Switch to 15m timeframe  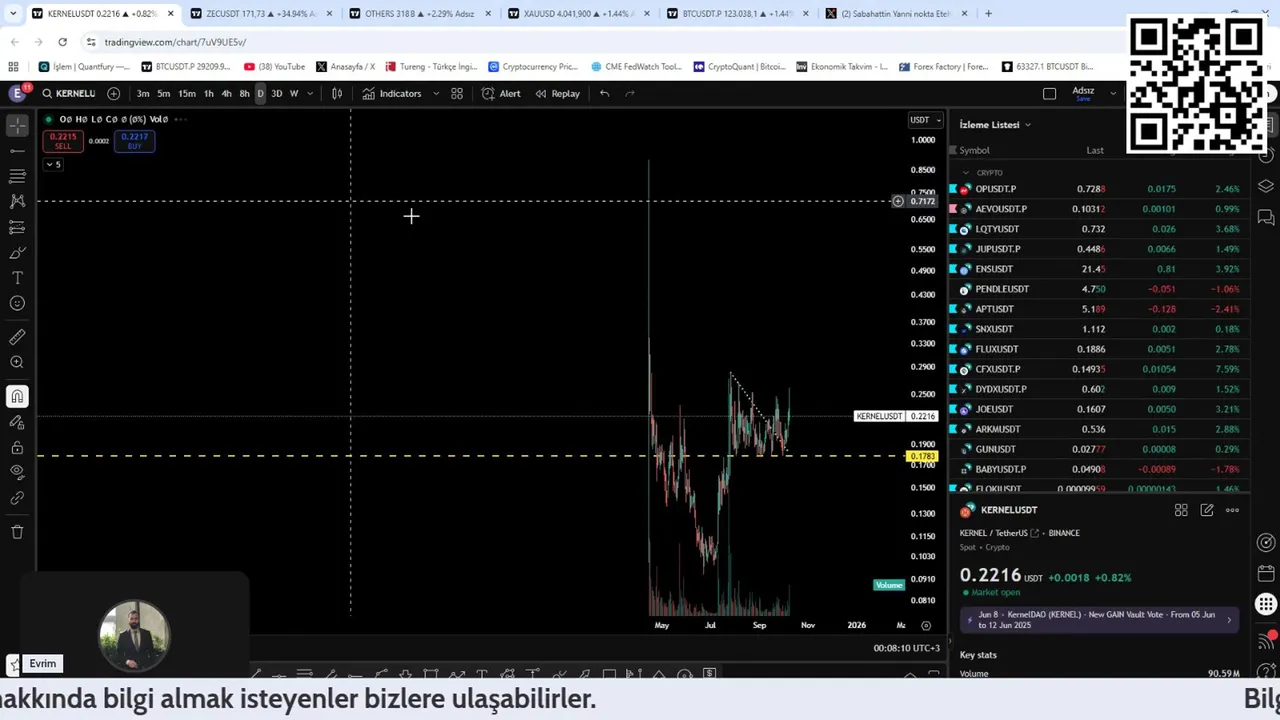click(187, 93)
